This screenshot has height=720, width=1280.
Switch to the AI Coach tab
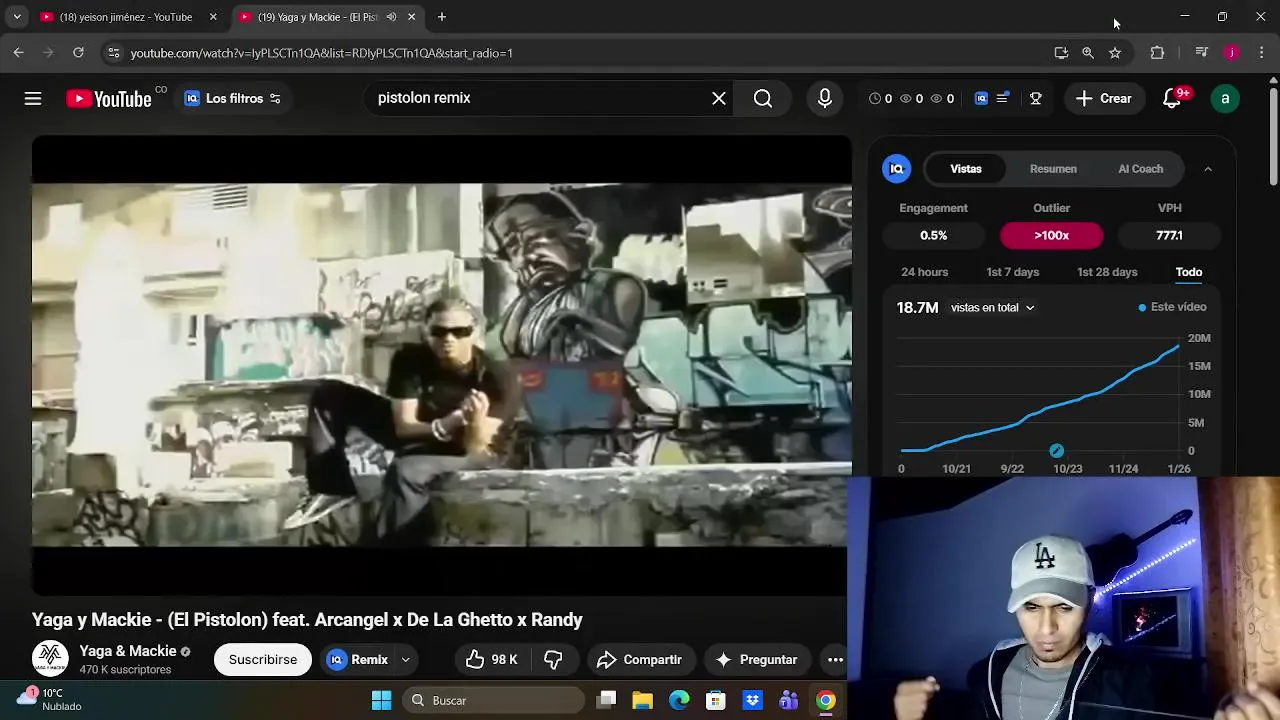(1140, 169)
